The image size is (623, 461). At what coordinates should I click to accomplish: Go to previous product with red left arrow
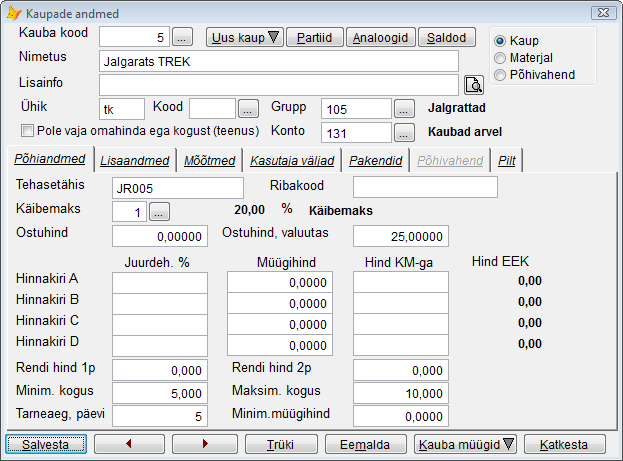pos(129,444)
